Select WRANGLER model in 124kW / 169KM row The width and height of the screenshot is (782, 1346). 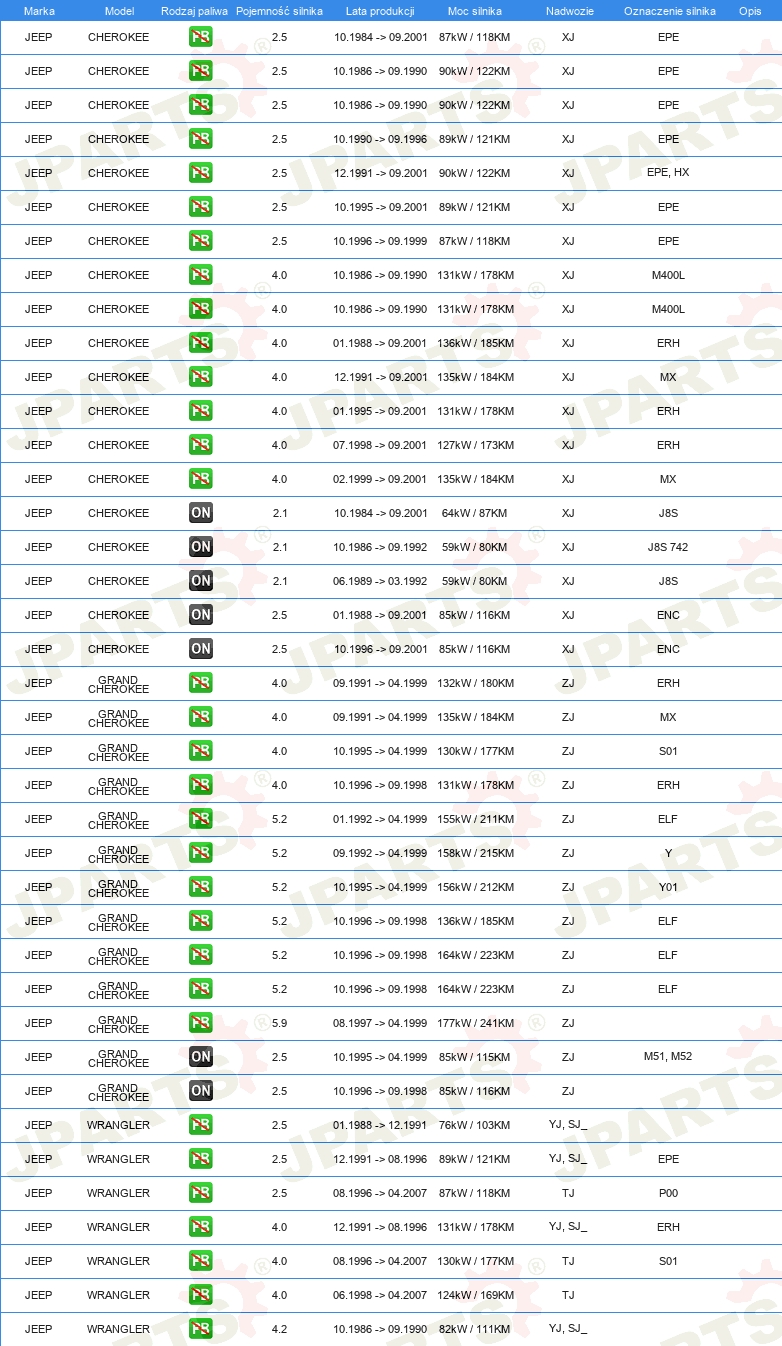click(118, 1295)
